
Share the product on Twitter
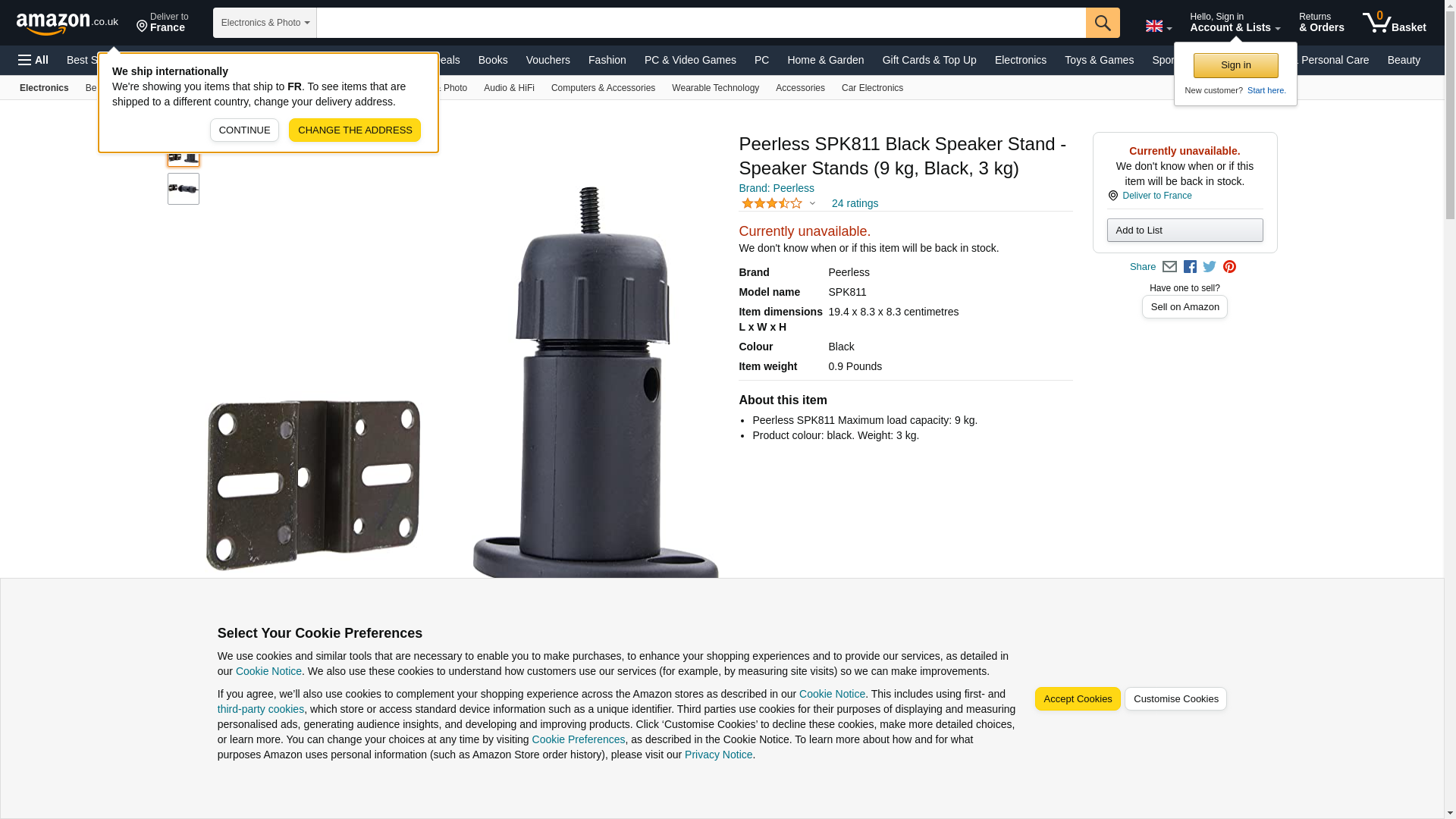pos(1210,267)
